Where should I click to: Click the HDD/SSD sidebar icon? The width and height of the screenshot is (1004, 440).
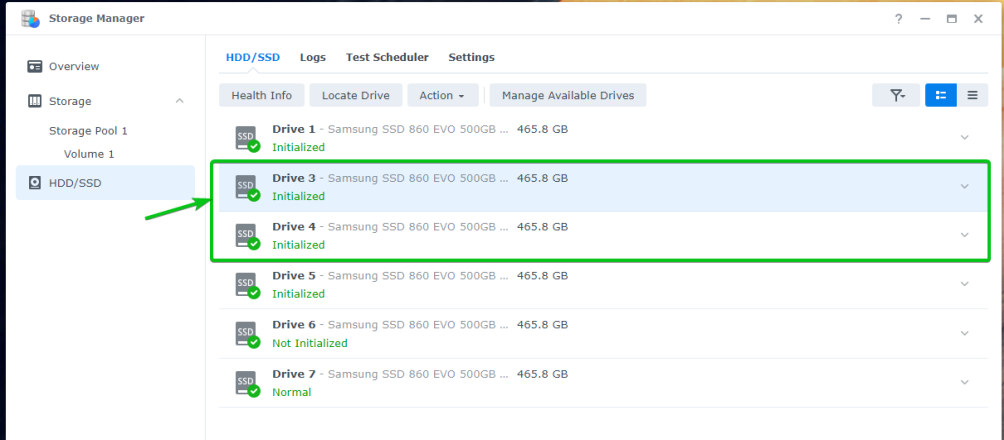point(35,183)
